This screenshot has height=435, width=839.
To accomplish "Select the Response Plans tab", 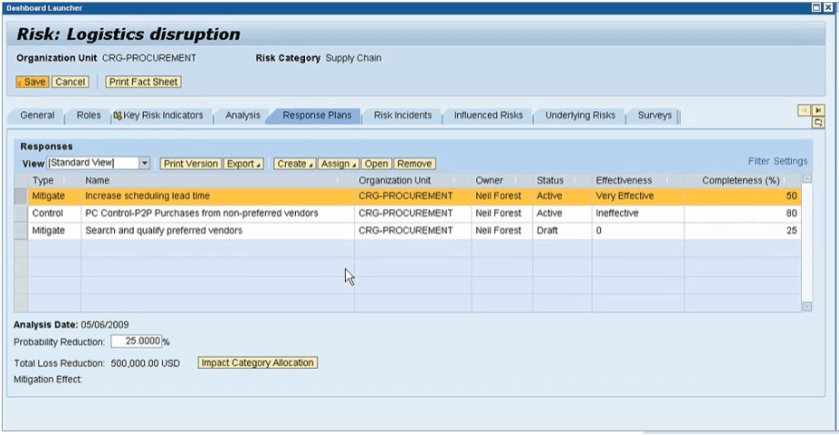I will pyautogui.click(x=317, y=116).
